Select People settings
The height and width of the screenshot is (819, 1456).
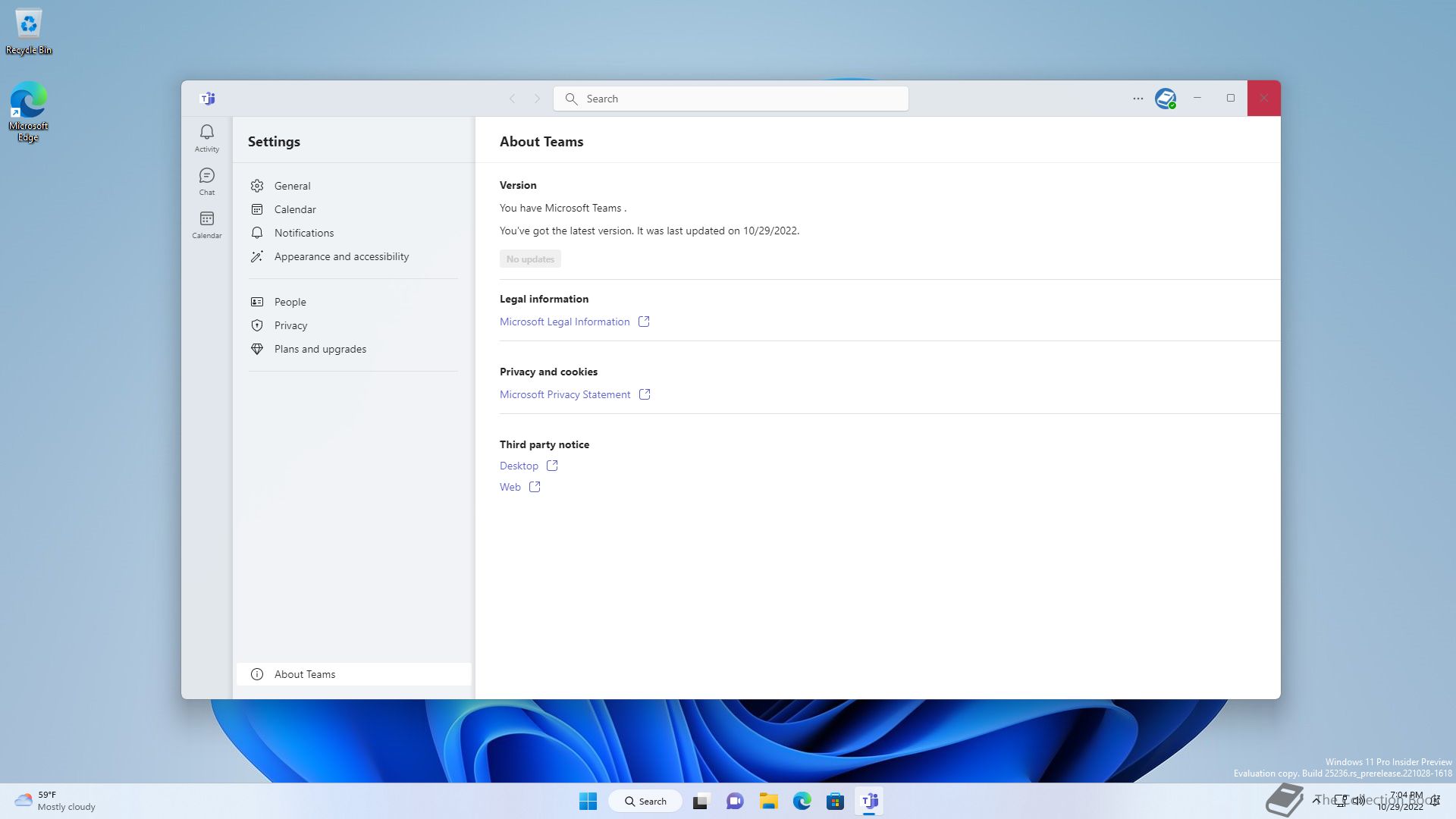(354, 302)
